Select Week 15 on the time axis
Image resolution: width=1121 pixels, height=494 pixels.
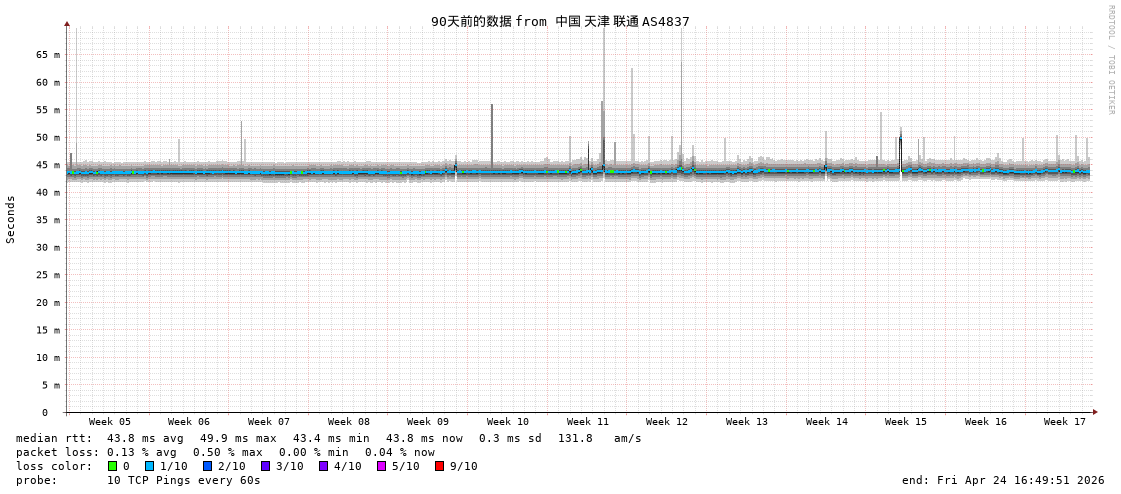pos(906,422)
